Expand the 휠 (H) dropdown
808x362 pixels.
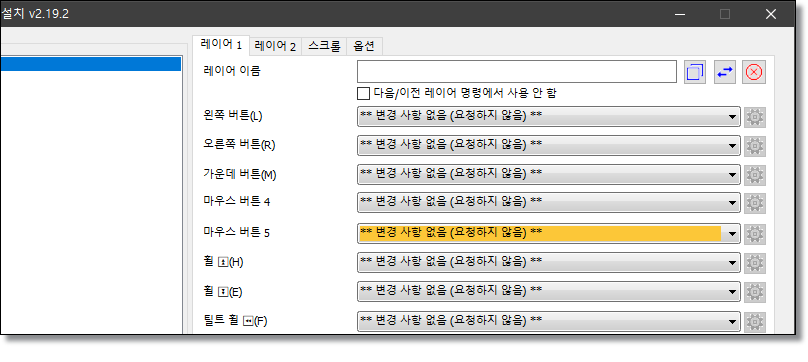point(549,262)
